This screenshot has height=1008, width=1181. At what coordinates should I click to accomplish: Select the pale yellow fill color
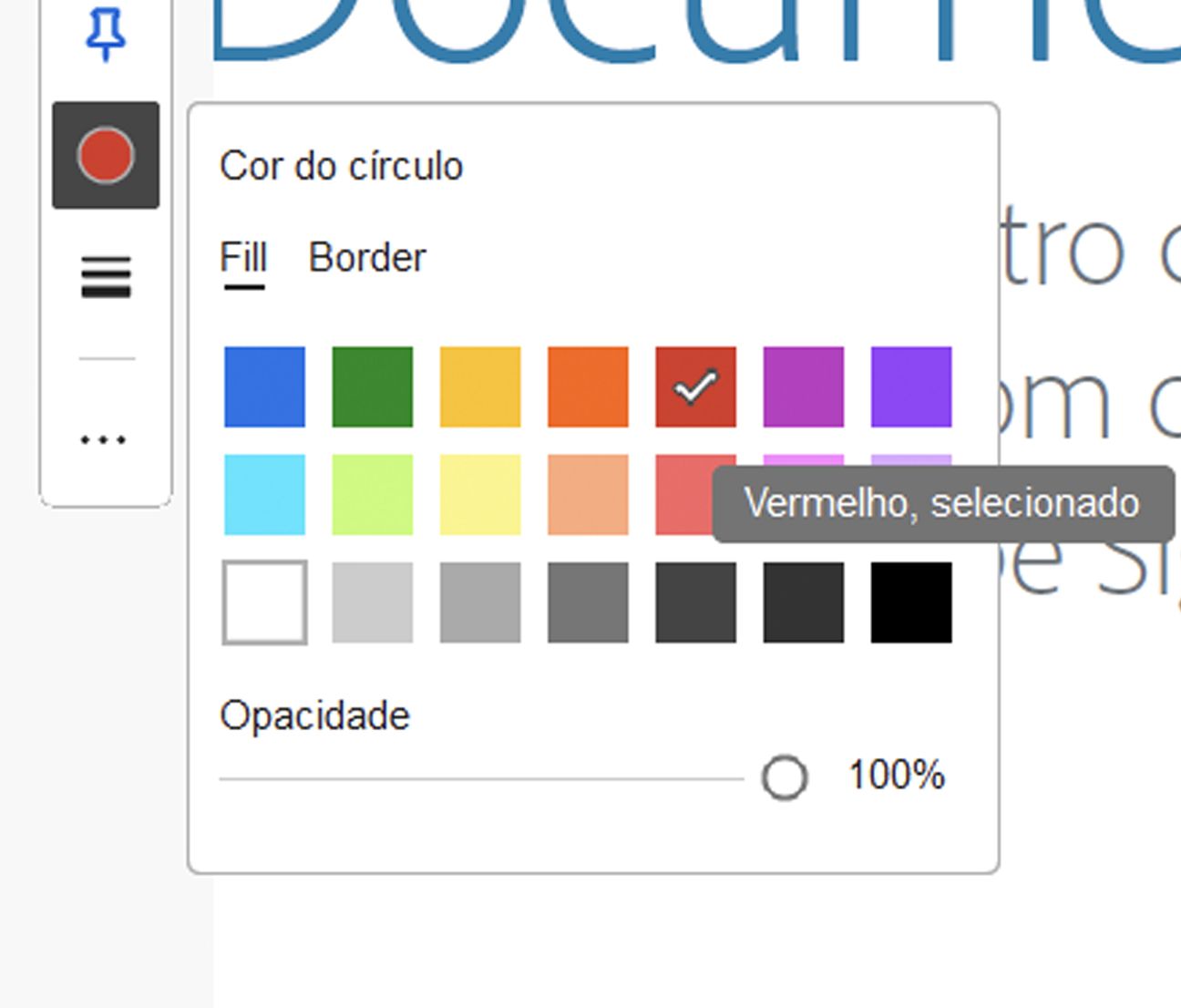tap(480, 496)
